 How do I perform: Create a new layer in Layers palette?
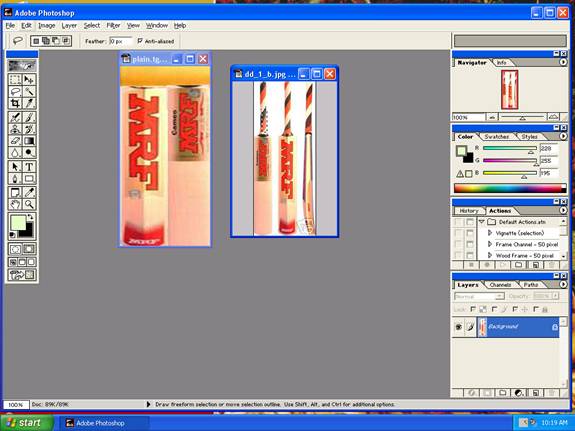[x=535, y=393]
